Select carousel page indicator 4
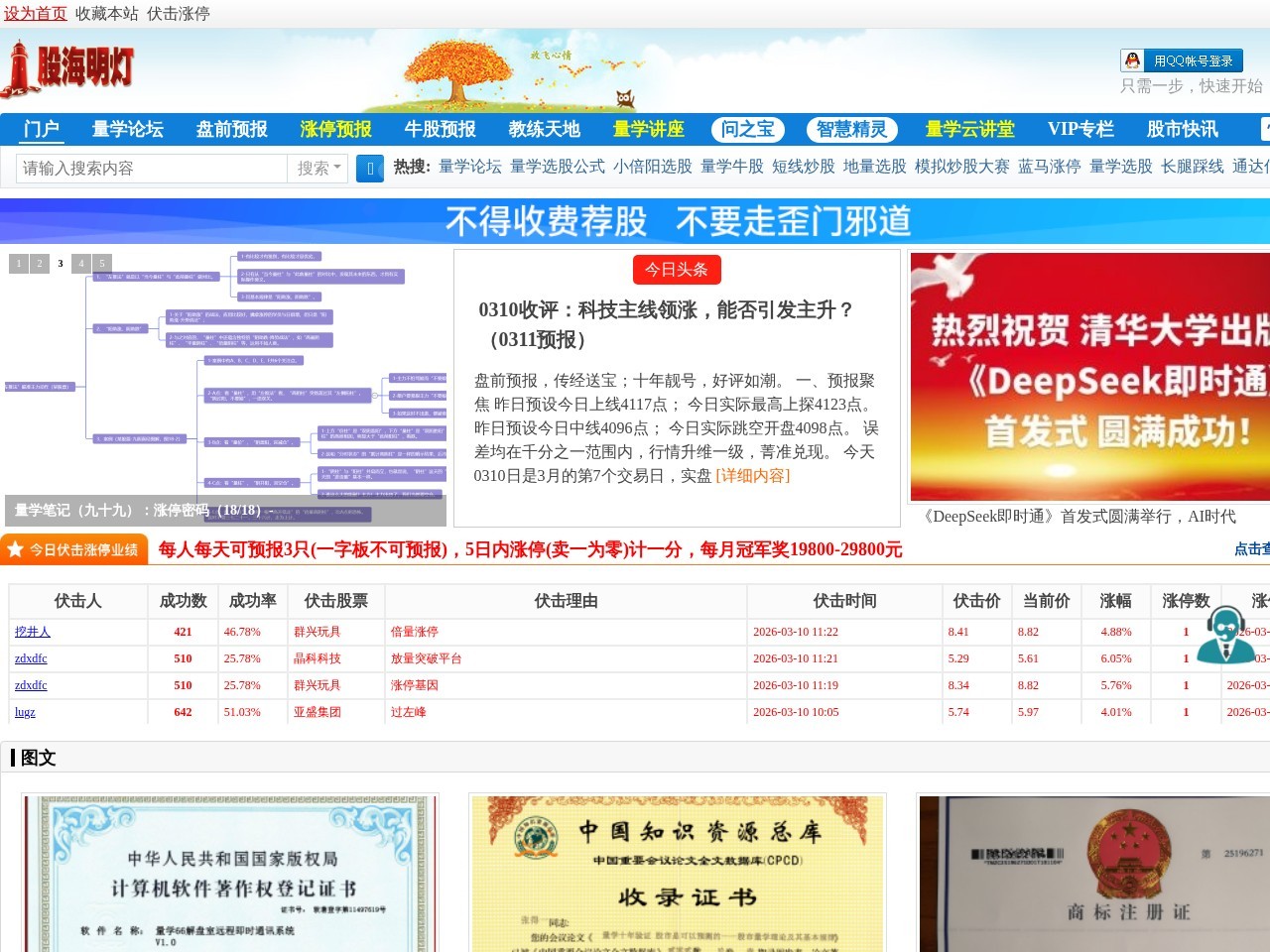This screenshot has width=1270, height=952. 80,264
